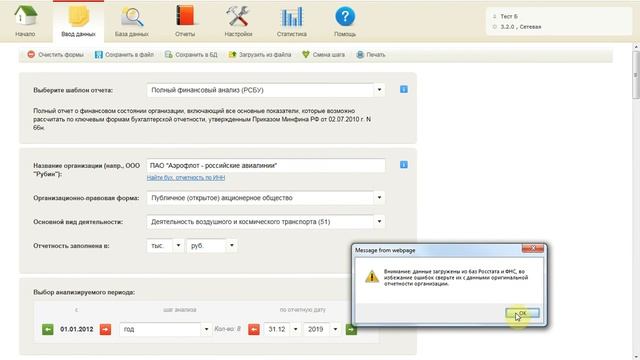Click the Тест Б user entry

pos(509,16)
